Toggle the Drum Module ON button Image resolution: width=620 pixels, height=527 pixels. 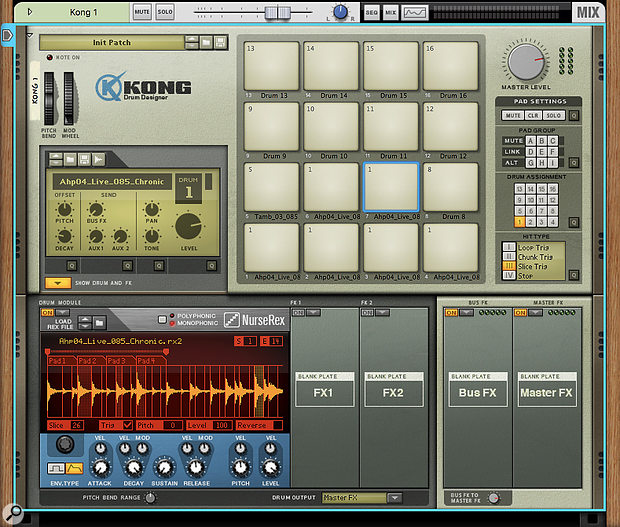pos(47,313)
